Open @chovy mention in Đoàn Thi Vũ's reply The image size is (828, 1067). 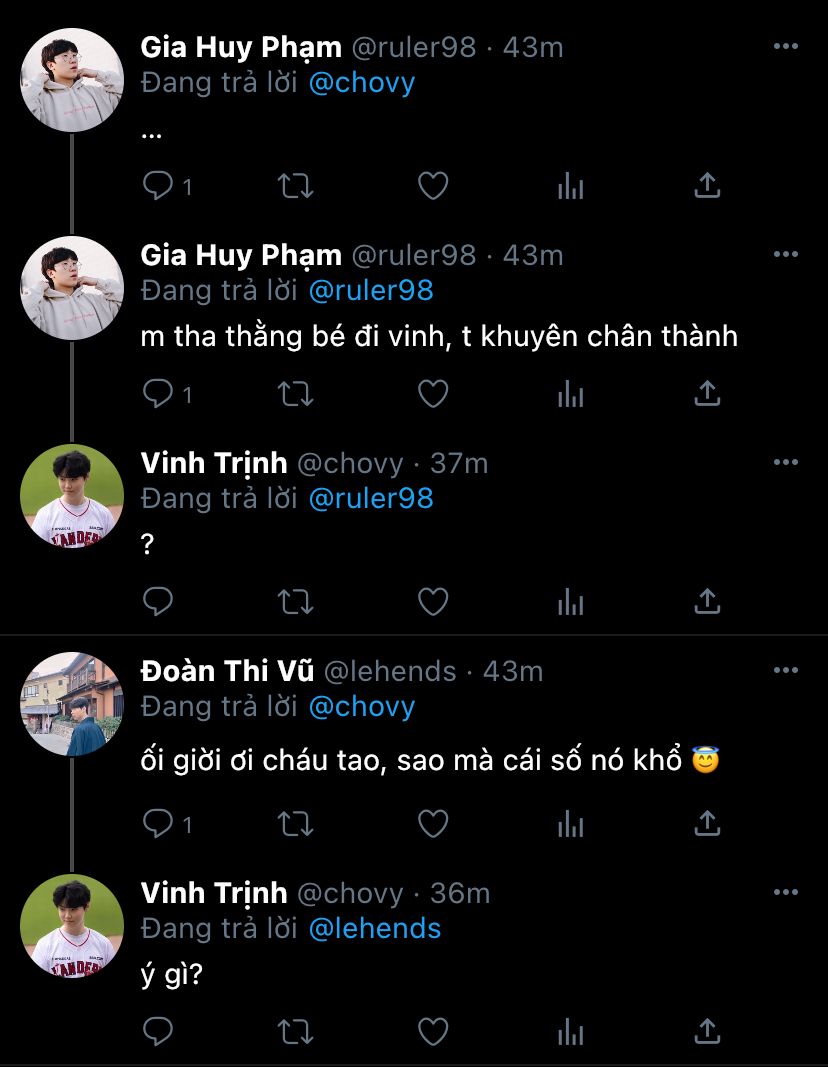click(362, 706)
